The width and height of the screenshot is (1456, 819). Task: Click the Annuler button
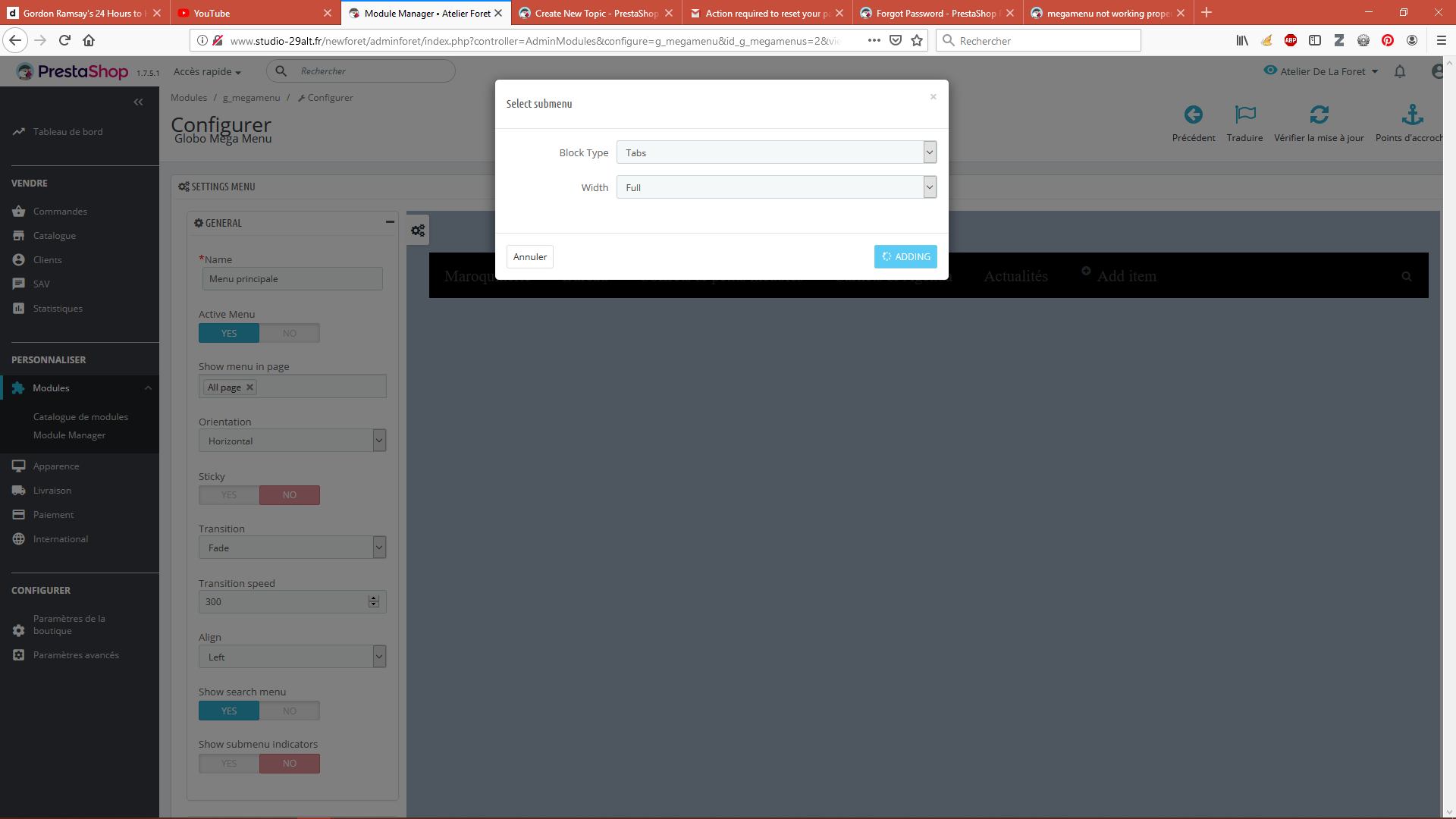point(529,257)
